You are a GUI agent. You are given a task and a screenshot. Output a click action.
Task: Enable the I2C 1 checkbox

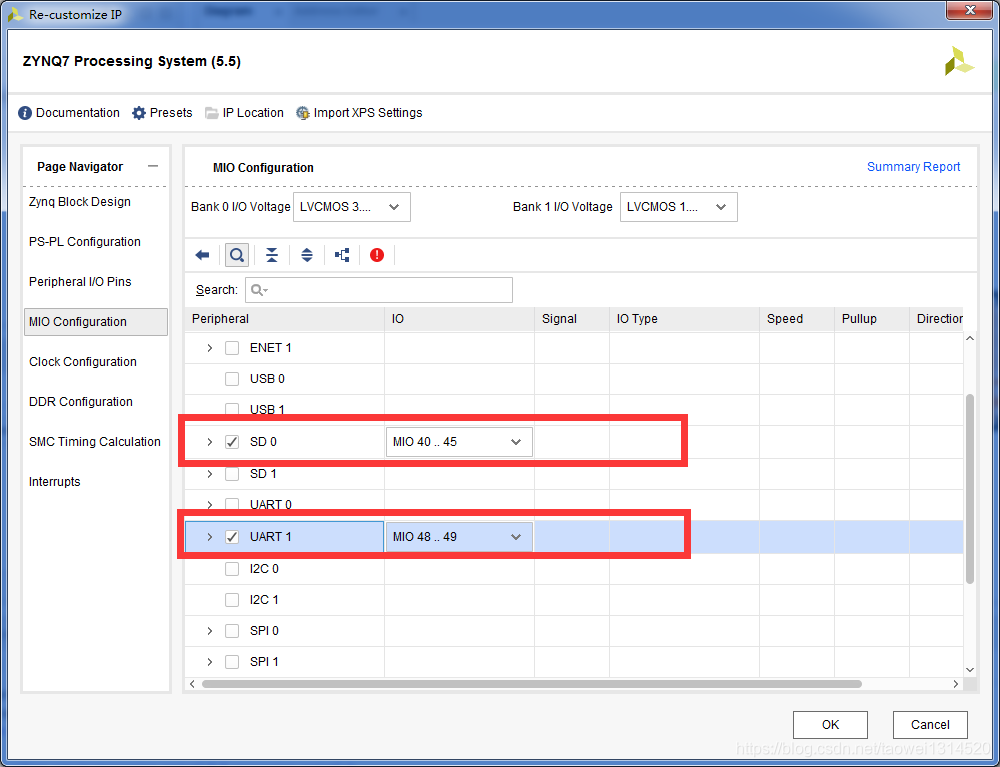[x=232, y=600]
